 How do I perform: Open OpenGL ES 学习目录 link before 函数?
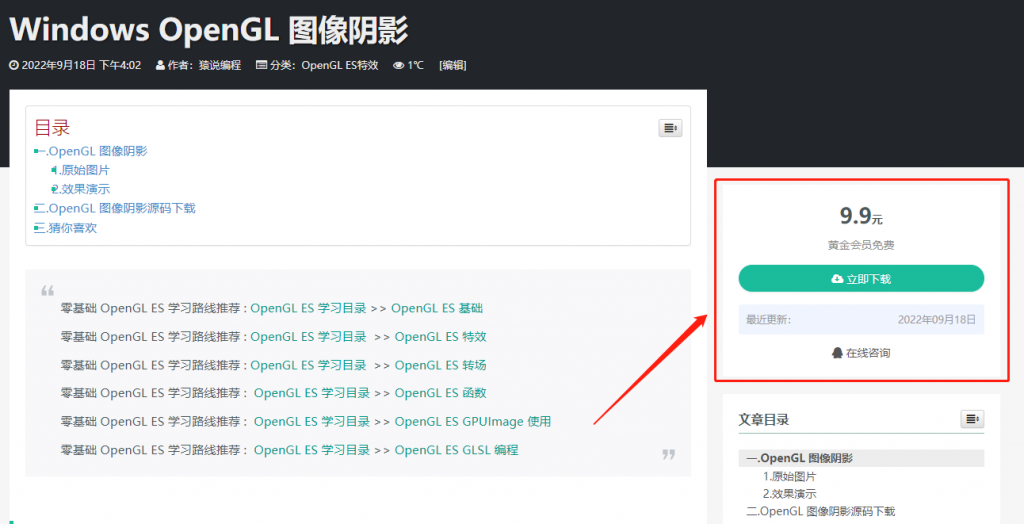312,393
